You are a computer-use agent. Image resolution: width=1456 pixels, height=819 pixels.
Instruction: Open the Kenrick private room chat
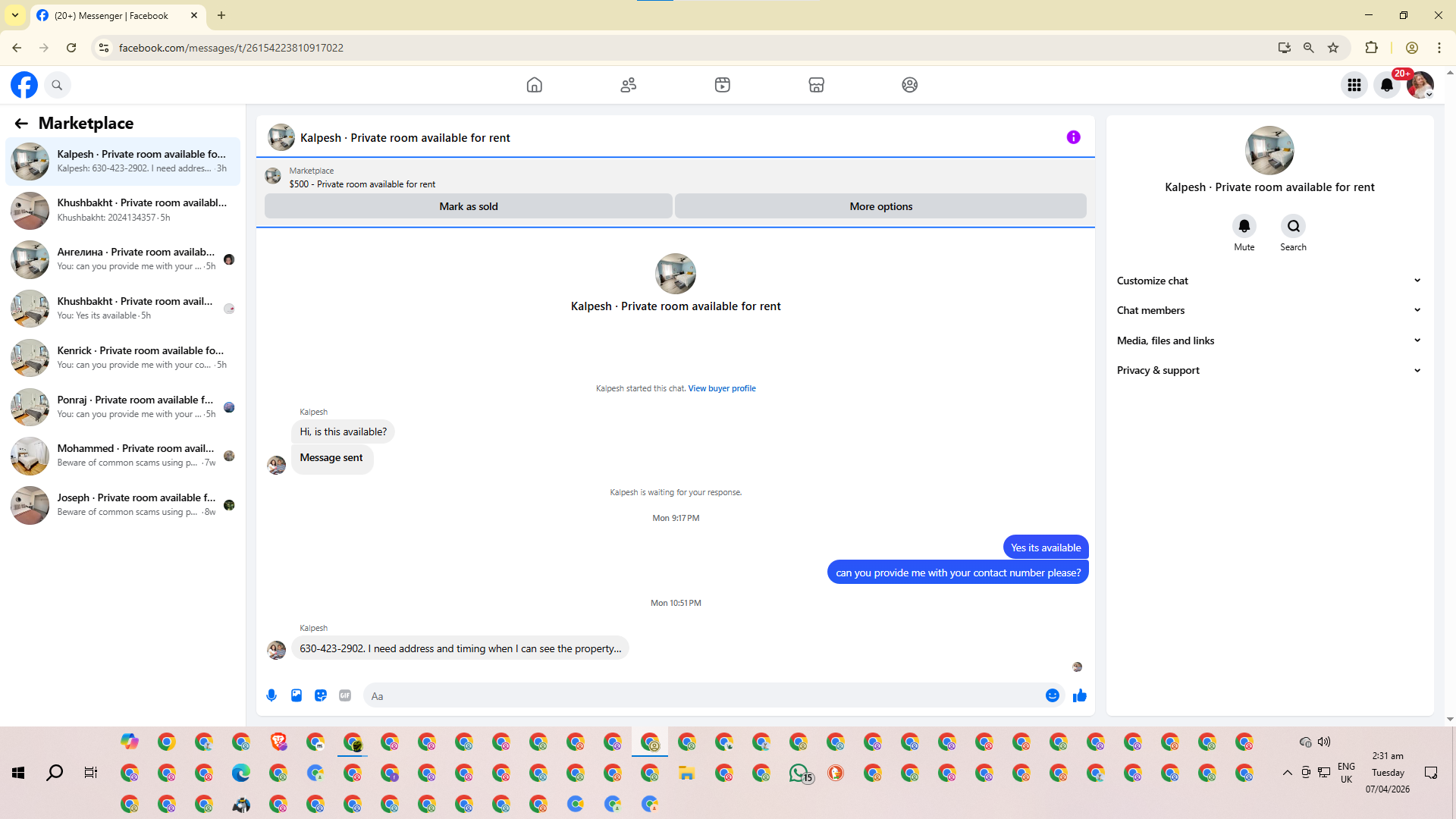[x=123, y=358]
